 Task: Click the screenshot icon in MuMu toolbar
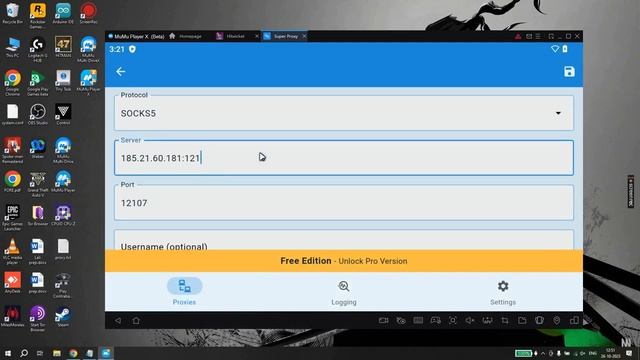[453, 321]
